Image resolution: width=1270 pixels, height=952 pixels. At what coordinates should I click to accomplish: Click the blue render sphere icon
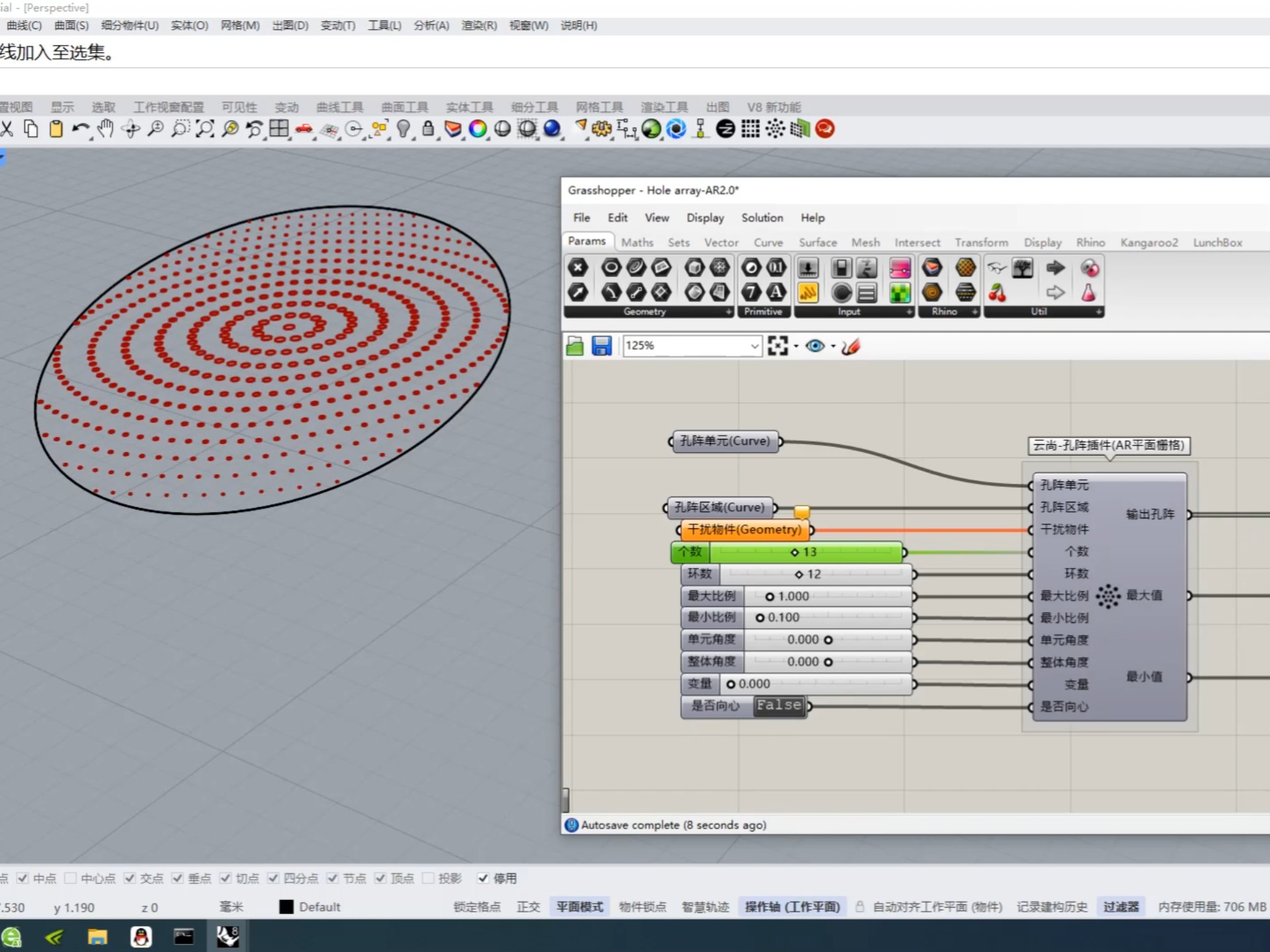[x=552, y=129]
